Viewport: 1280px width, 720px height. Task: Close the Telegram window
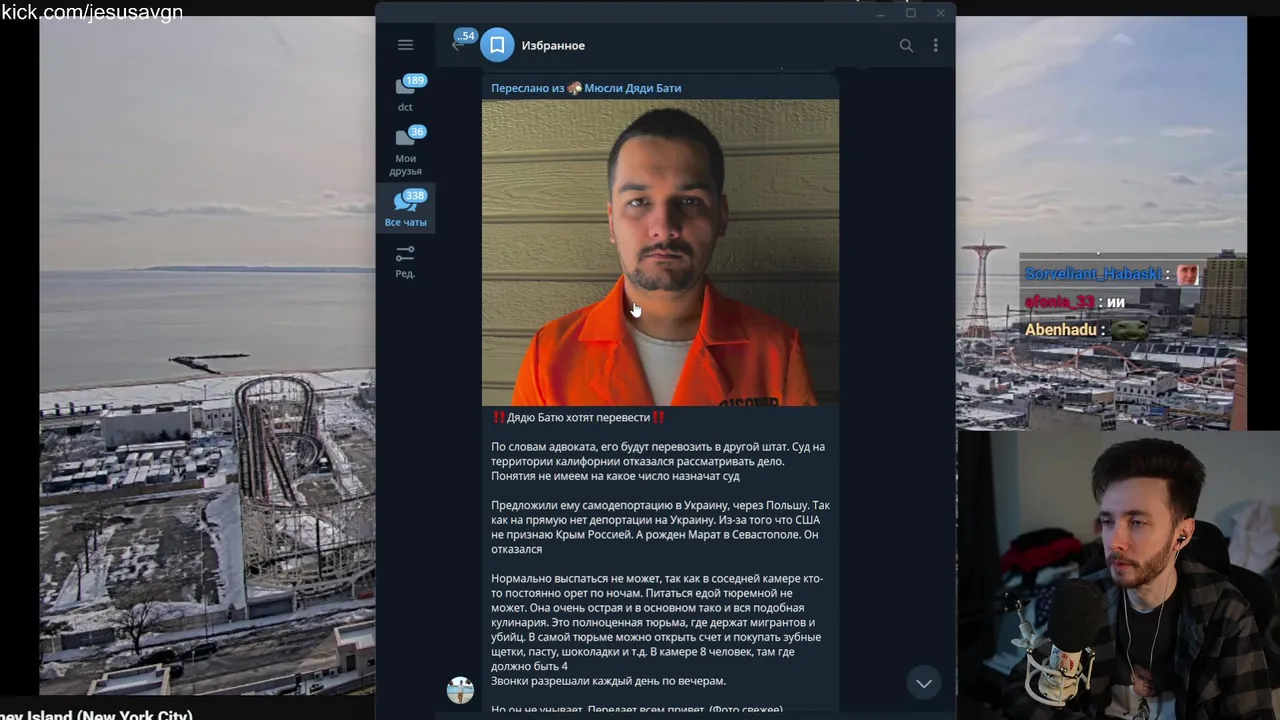(941, 13)
